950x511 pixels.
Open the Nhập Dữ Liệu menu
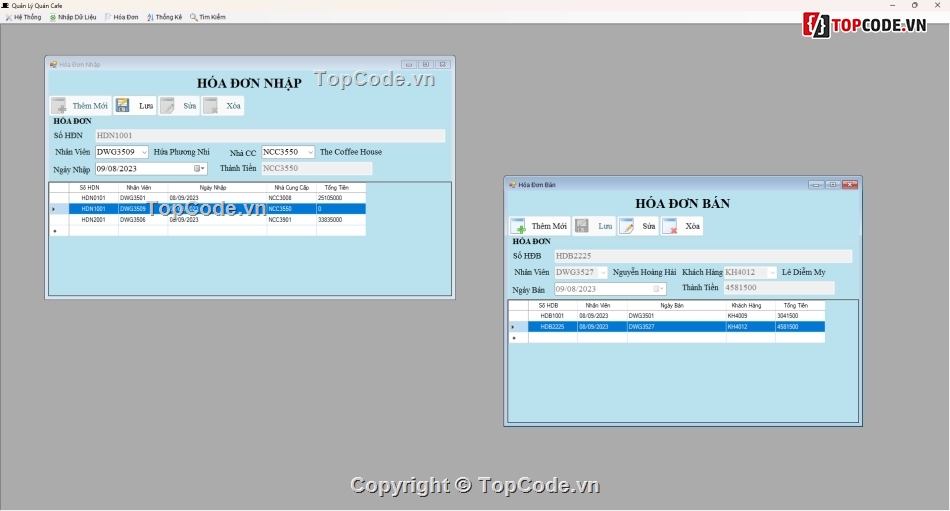(74, 17)
